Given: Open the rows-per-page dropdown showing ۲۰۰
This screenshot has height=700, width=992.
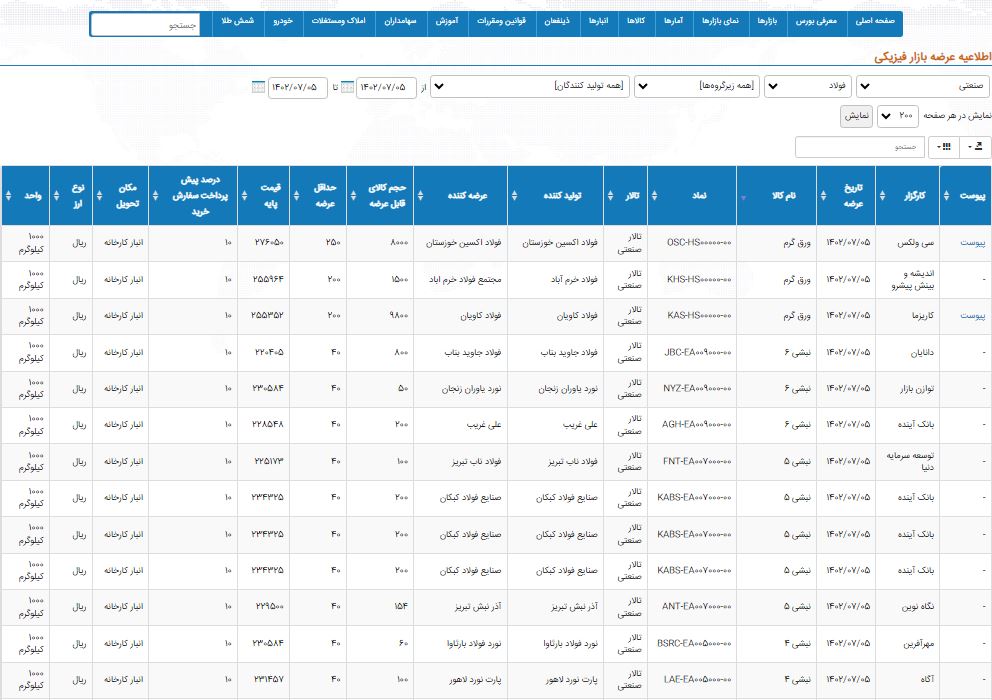Looking at the screenshot, I should 898,116.
